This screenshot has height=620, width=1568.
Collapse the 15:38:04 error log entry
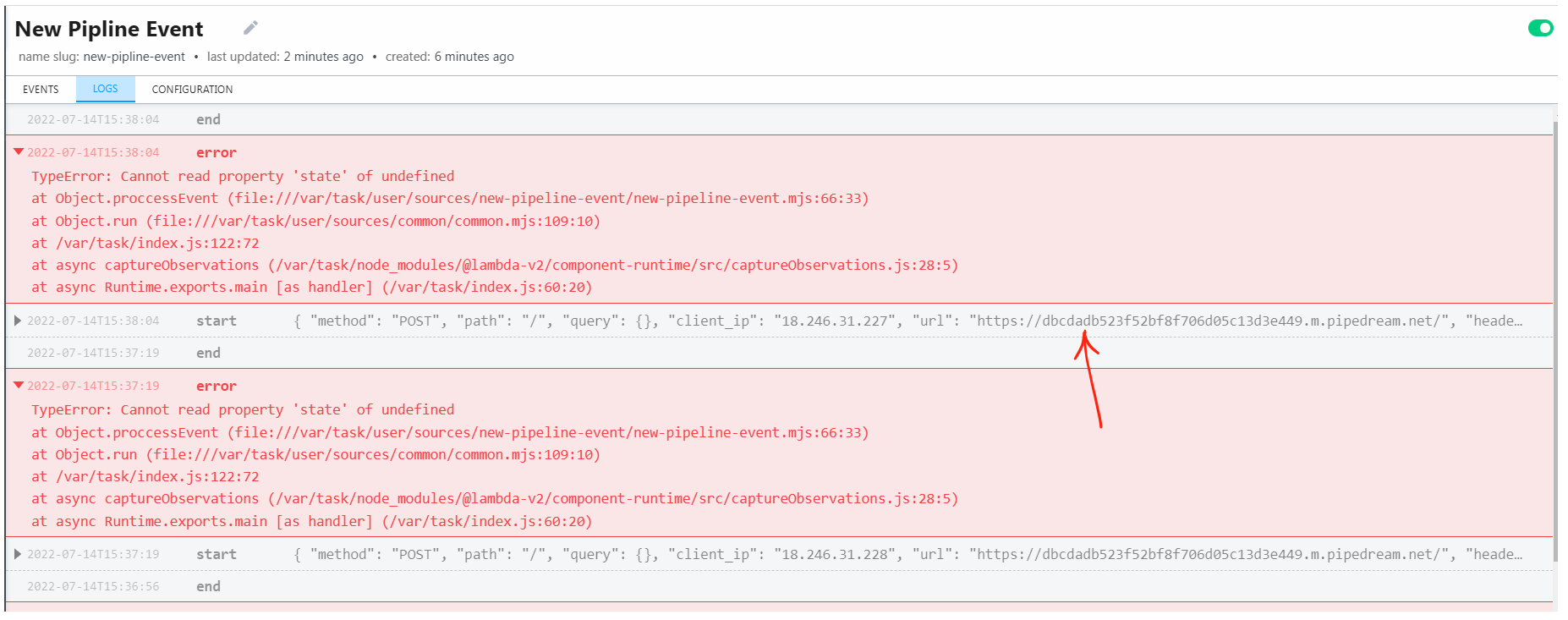[17, 152]
